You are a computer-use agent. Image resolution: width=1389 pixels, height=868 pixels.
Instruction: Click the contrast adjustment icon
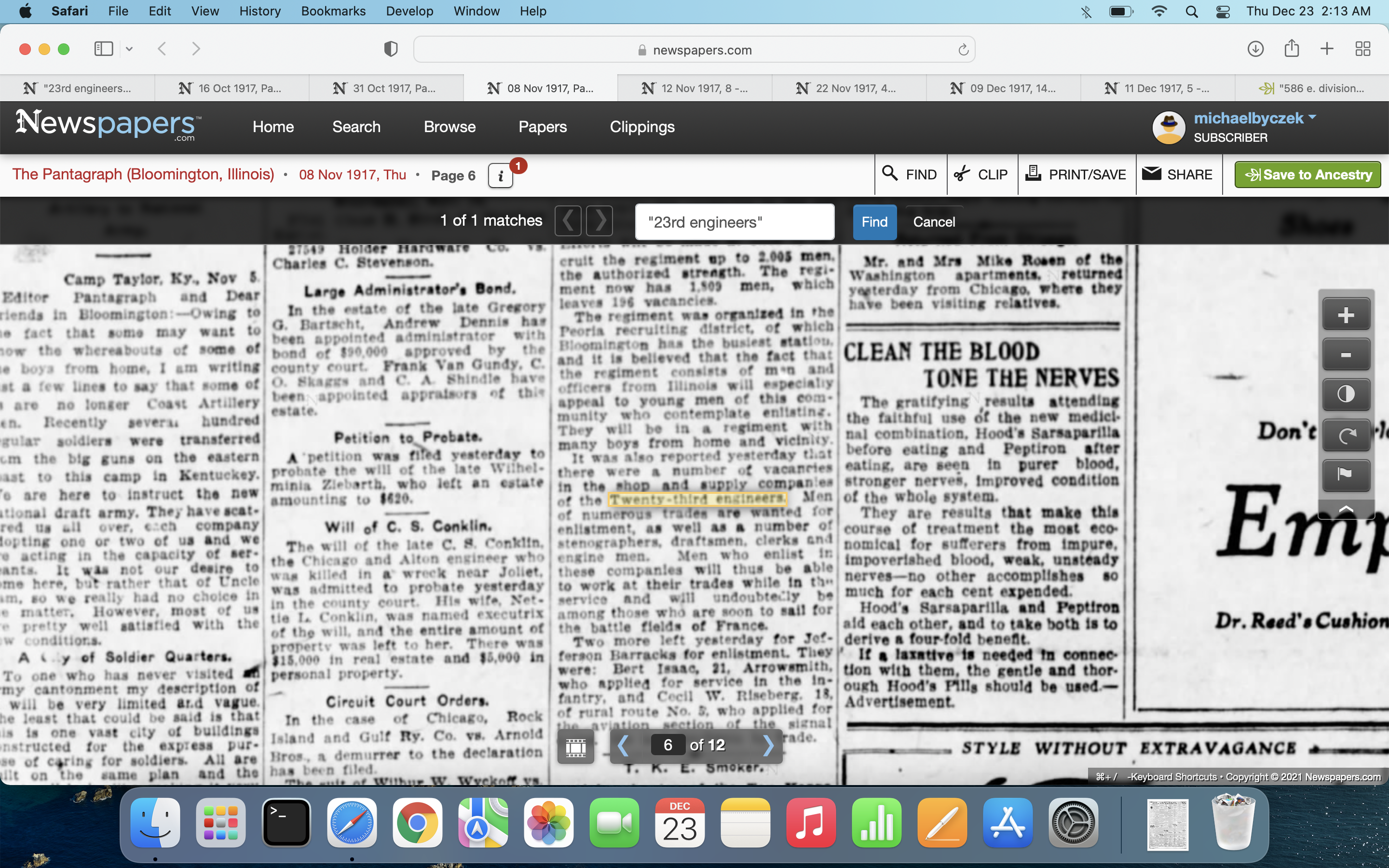click(1346, 394)
